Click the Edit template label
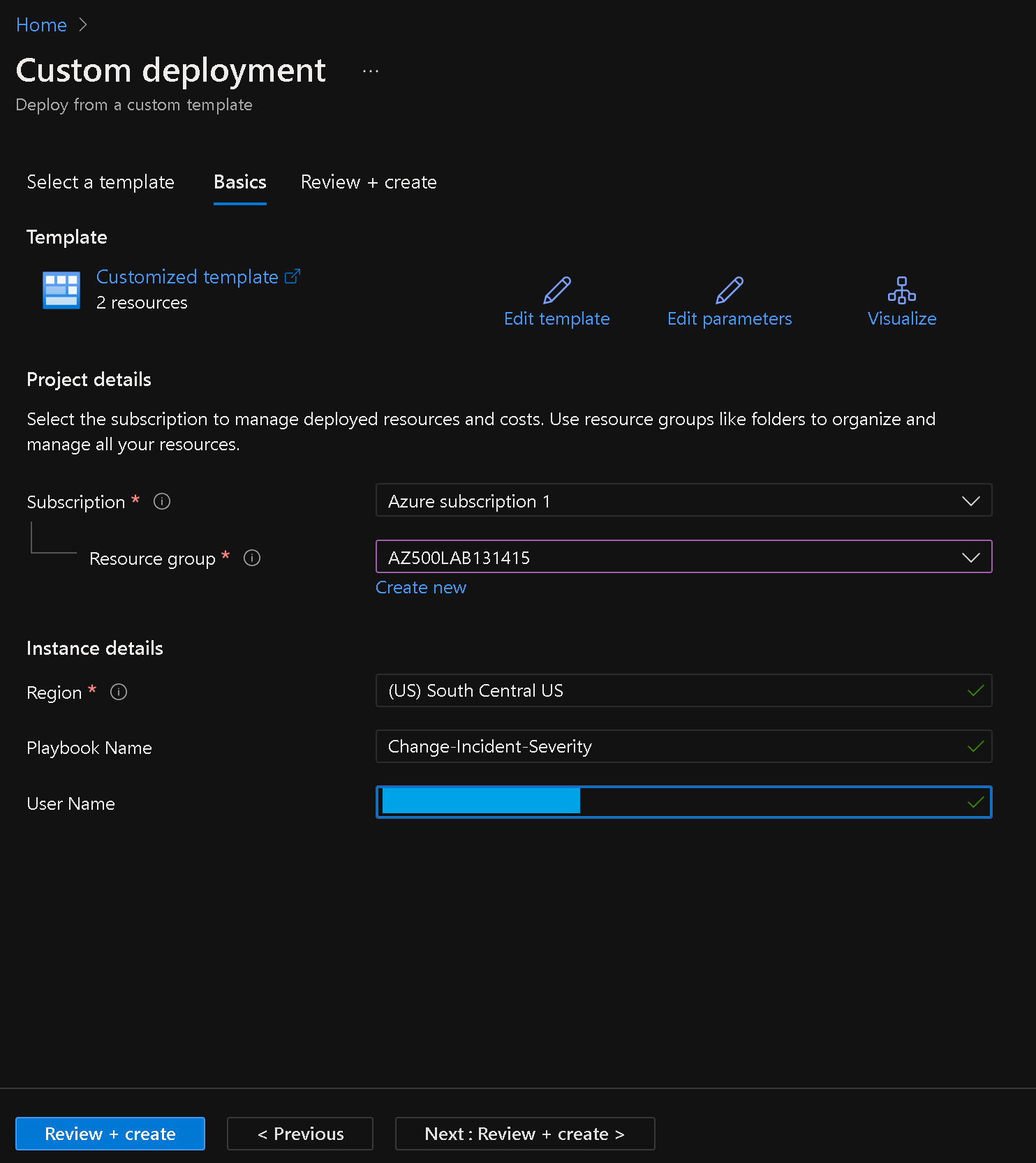This screenshot has height=1163, width=1036. pyautogui.click(x=557, y=319)
